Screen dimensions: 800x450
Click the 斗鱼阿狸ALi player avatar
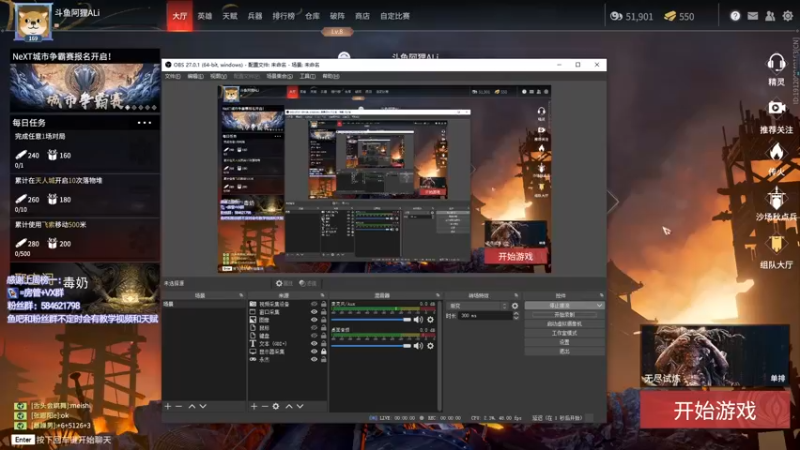click(33, 21)
